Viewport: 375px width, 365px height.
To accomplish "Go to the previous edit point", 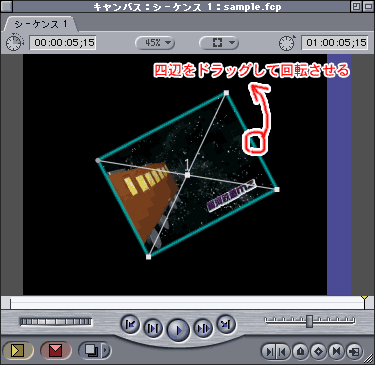I will [x=130, y=324].
